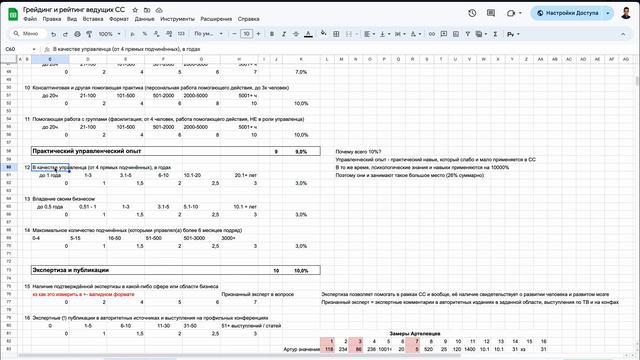Open horizontal align dropdown

pyautogui.click(x=369, y=34)
